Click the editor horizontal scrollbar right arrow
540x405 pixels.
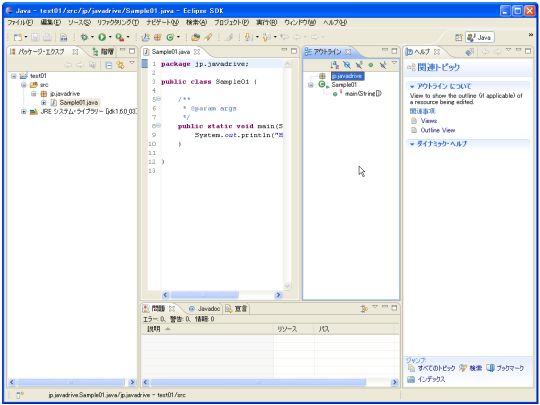pos(278,295)
